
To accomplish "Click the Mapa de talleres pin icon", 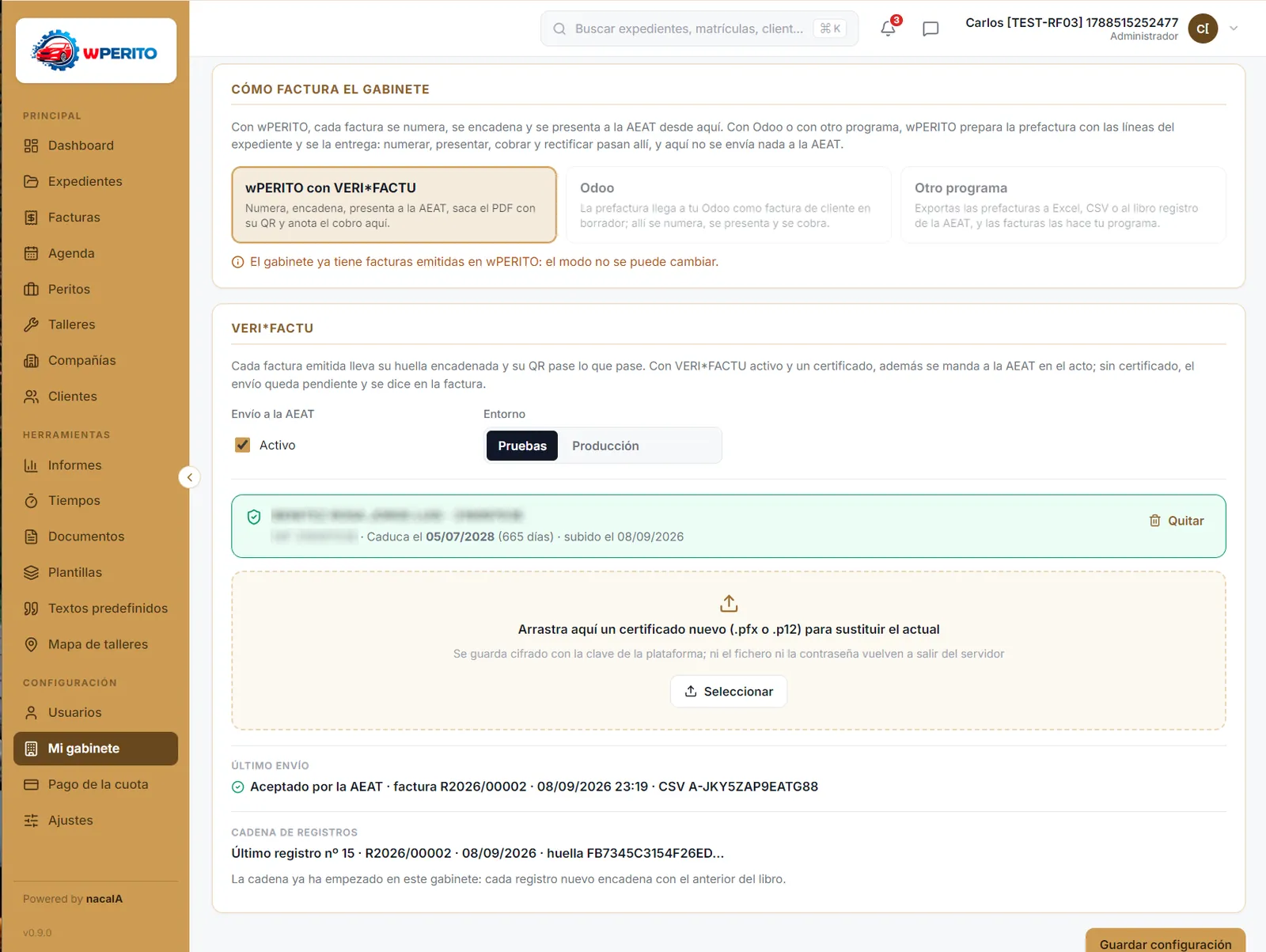I will click(31, 644).
